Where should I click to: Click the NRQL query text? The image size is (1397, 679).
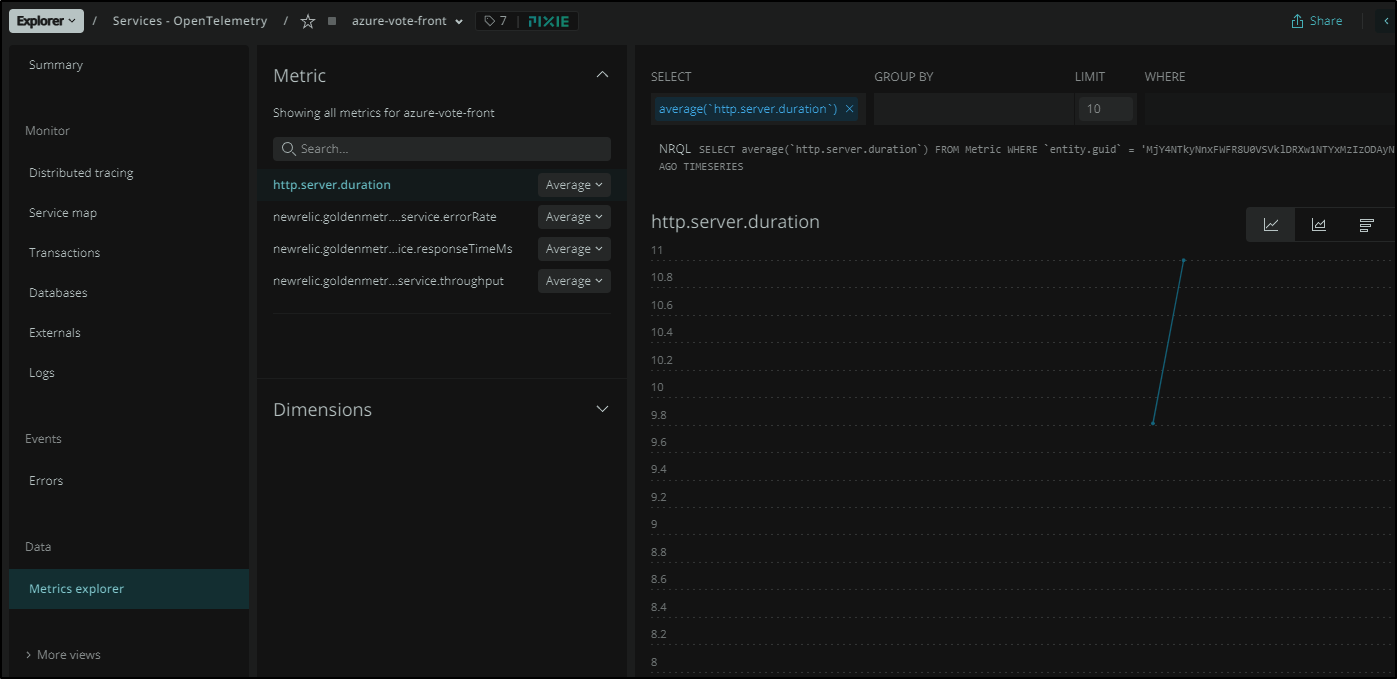pos(1027,157)
